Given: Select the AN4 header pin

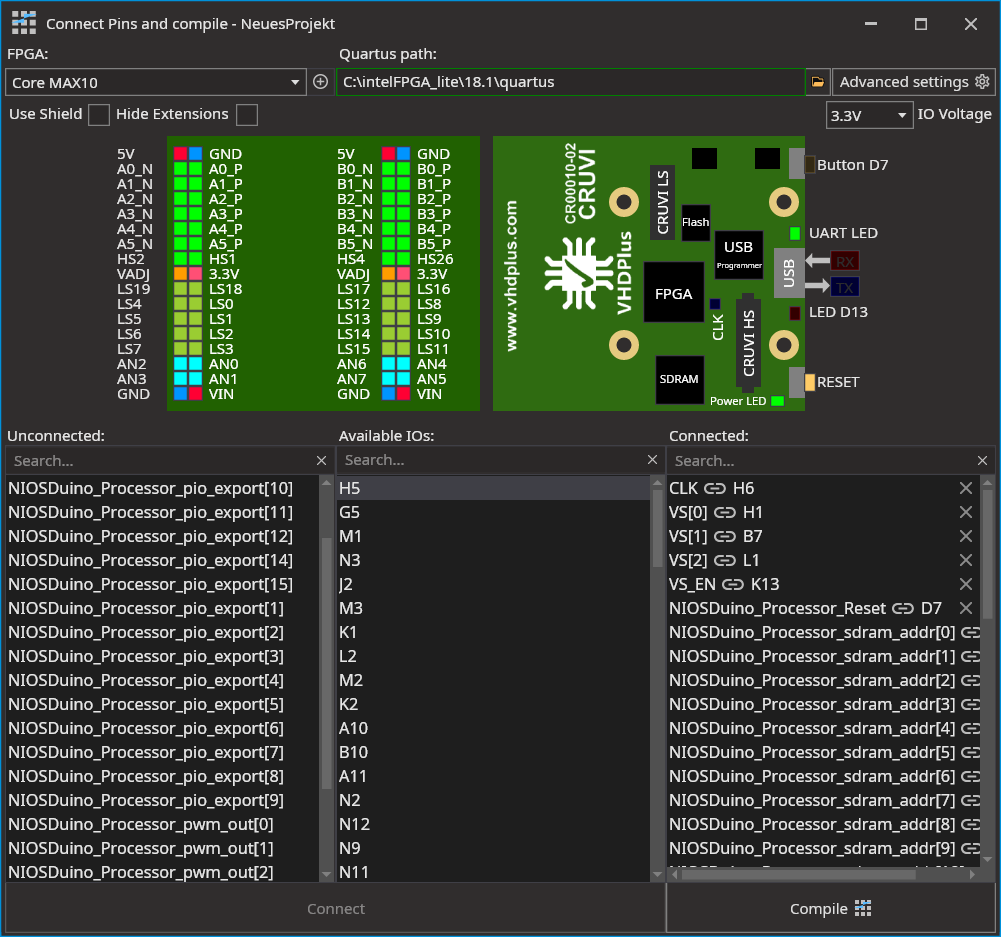Looking at the screenshot, I should tap(403, 364).
